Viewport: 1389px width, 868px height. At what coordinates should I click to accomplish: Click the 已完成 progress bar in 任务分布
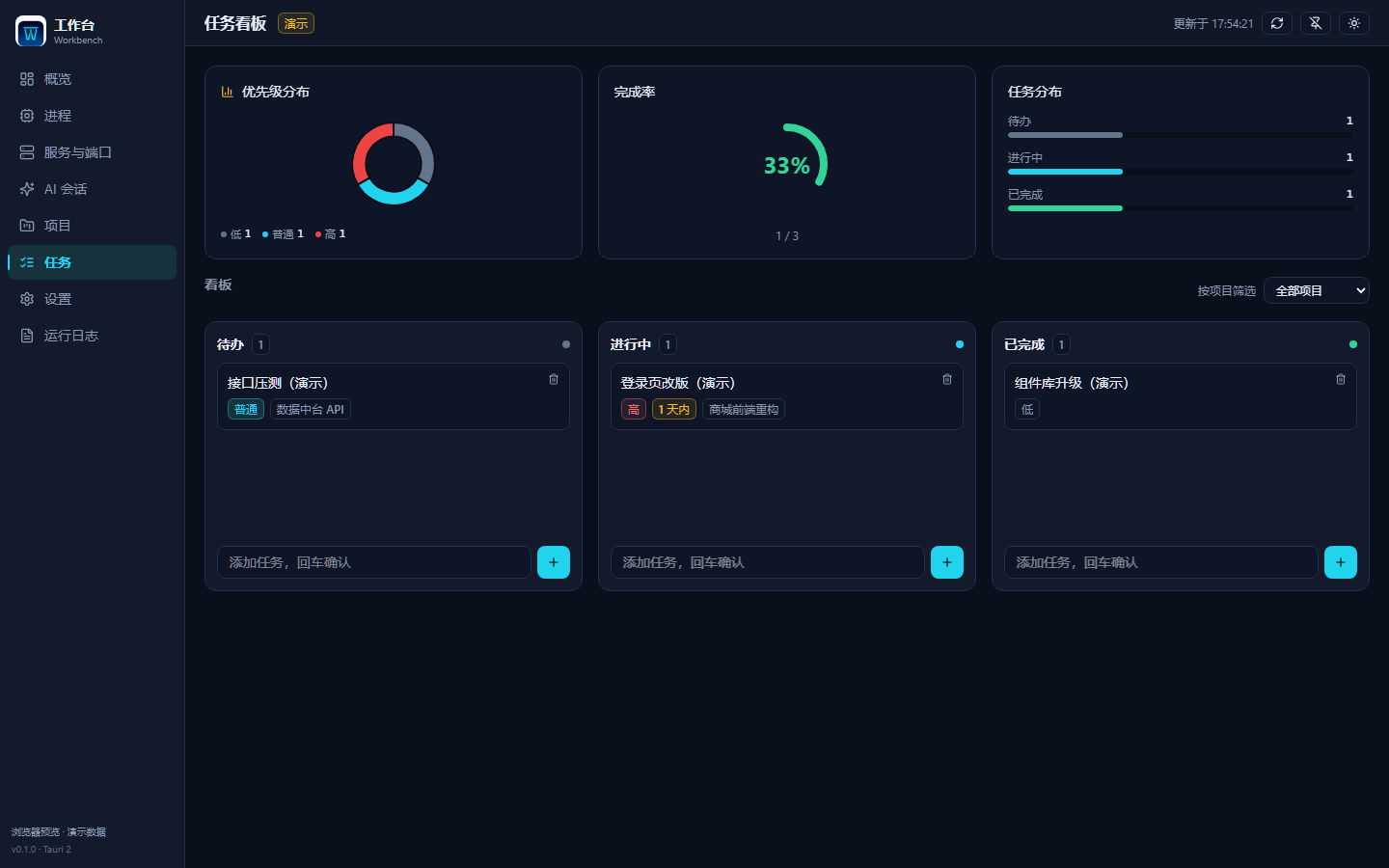(1181, 208)
